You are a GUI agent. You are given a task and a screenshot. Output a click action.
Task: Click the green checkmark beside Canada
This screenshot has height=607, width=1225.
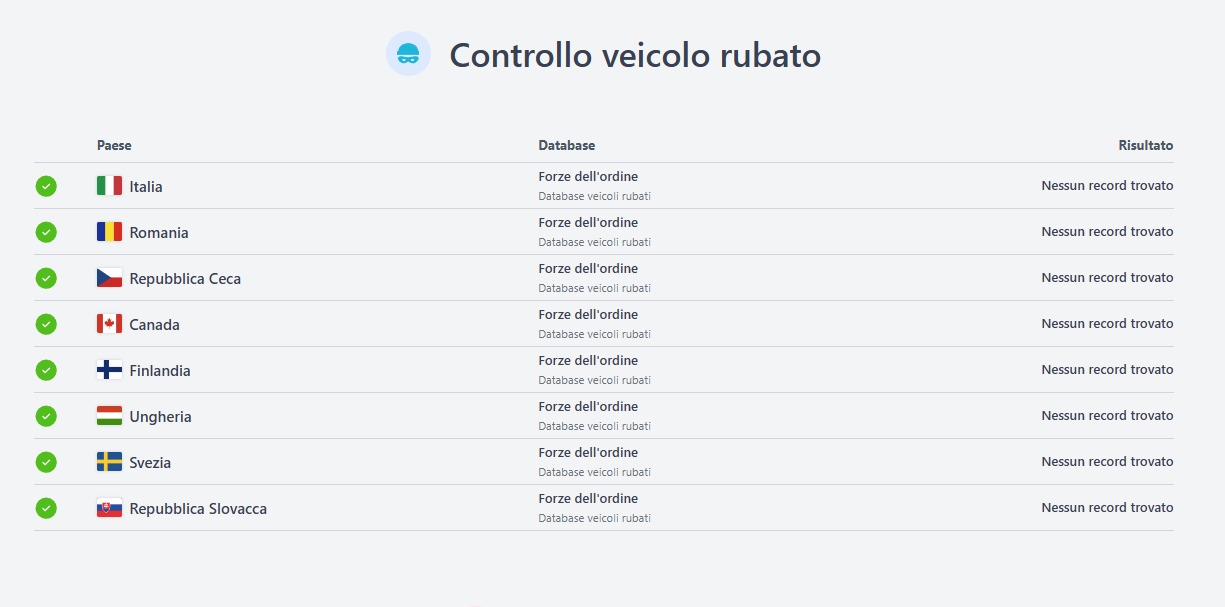[46, 324]
